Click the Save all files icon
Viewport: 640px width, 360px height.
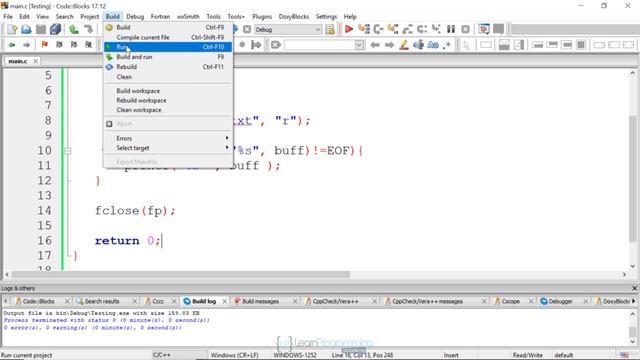click(56, 29)
